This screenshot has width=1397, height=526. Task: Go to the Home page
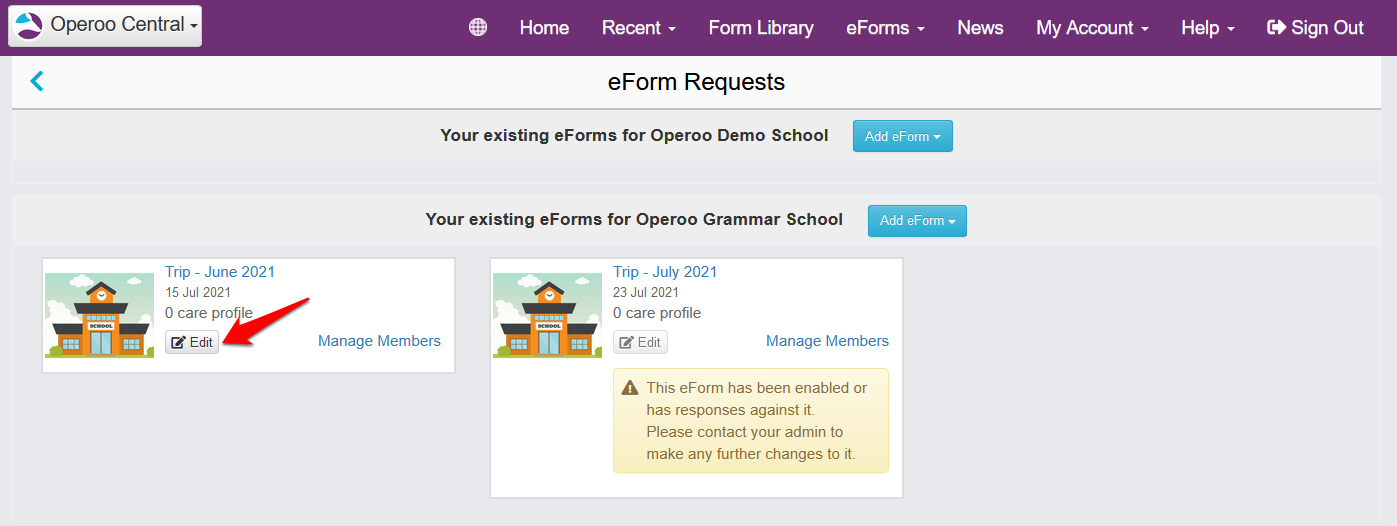tap(544, 28)
